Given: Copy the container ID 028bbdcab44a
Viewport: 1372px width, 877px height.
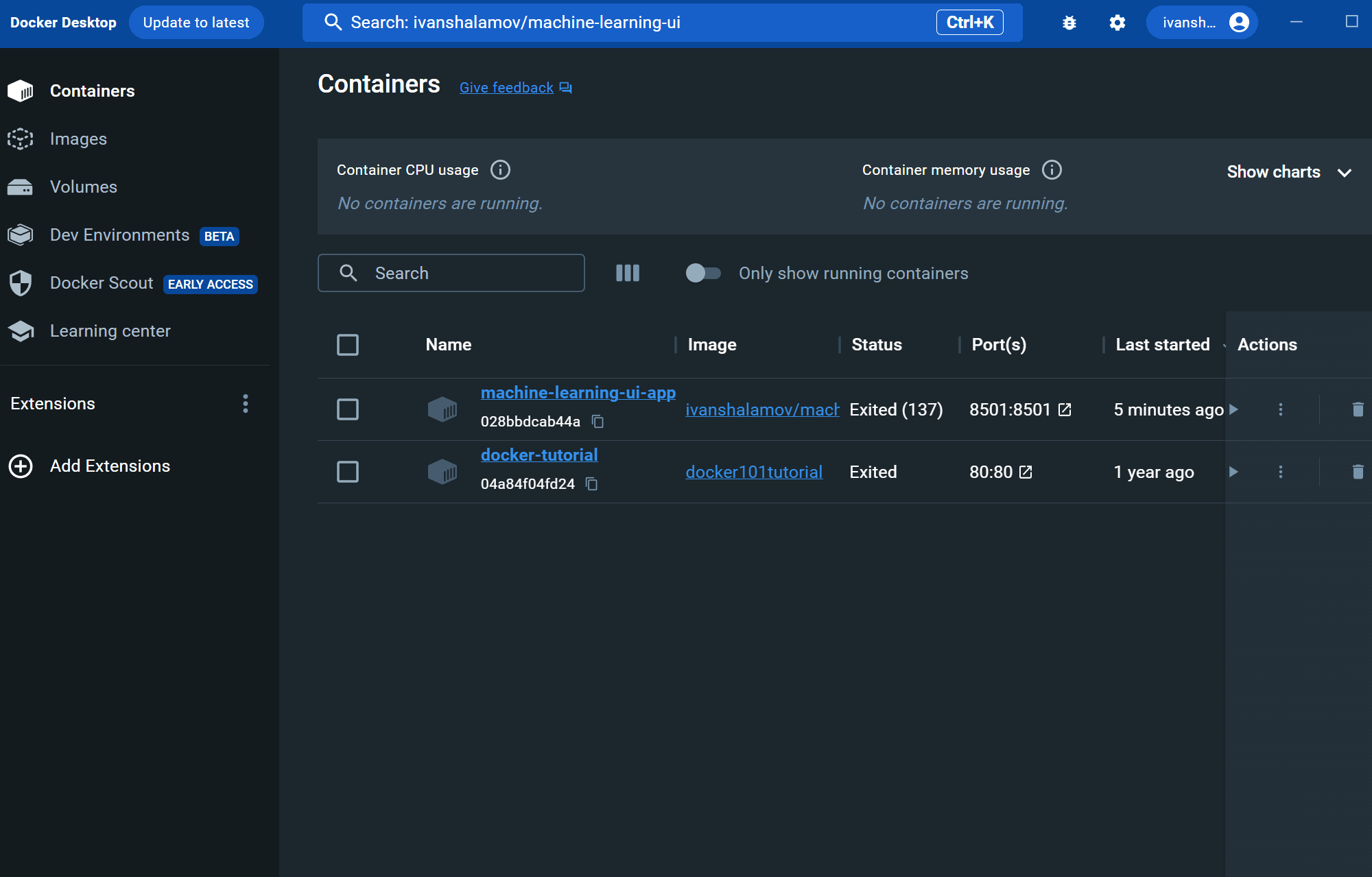Looking at the screenshot, I should [x=597, y=422].
